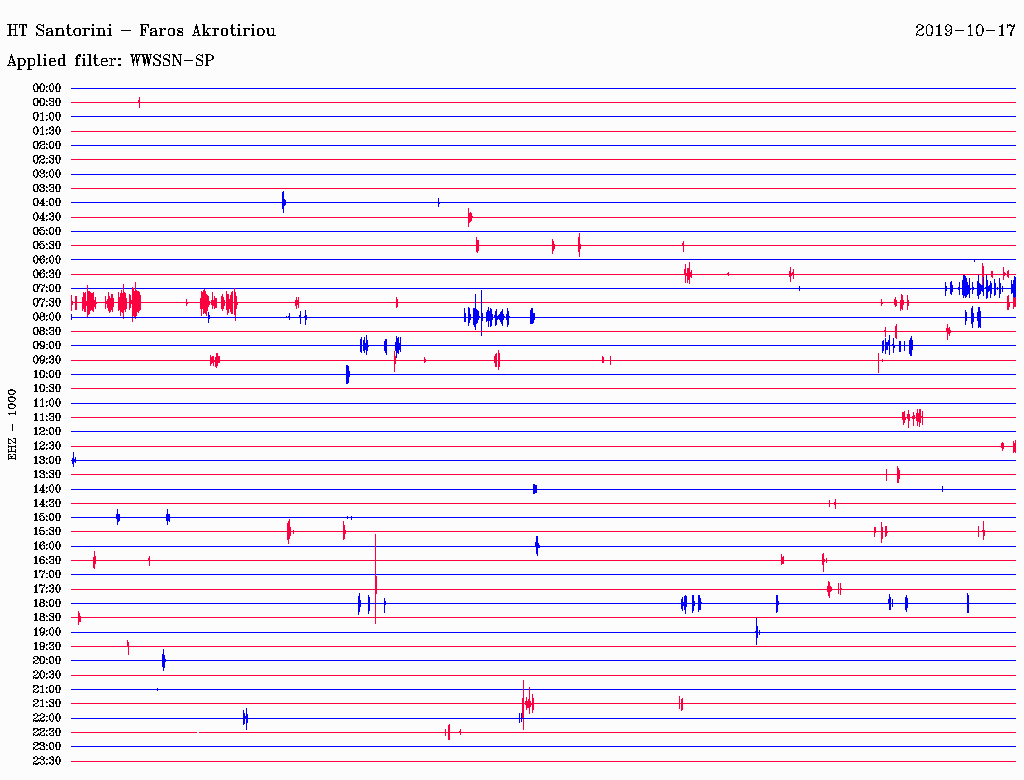Screen dimensions: 1024x780
Task: Select the 03:30 time label
Action: (46, 189)
